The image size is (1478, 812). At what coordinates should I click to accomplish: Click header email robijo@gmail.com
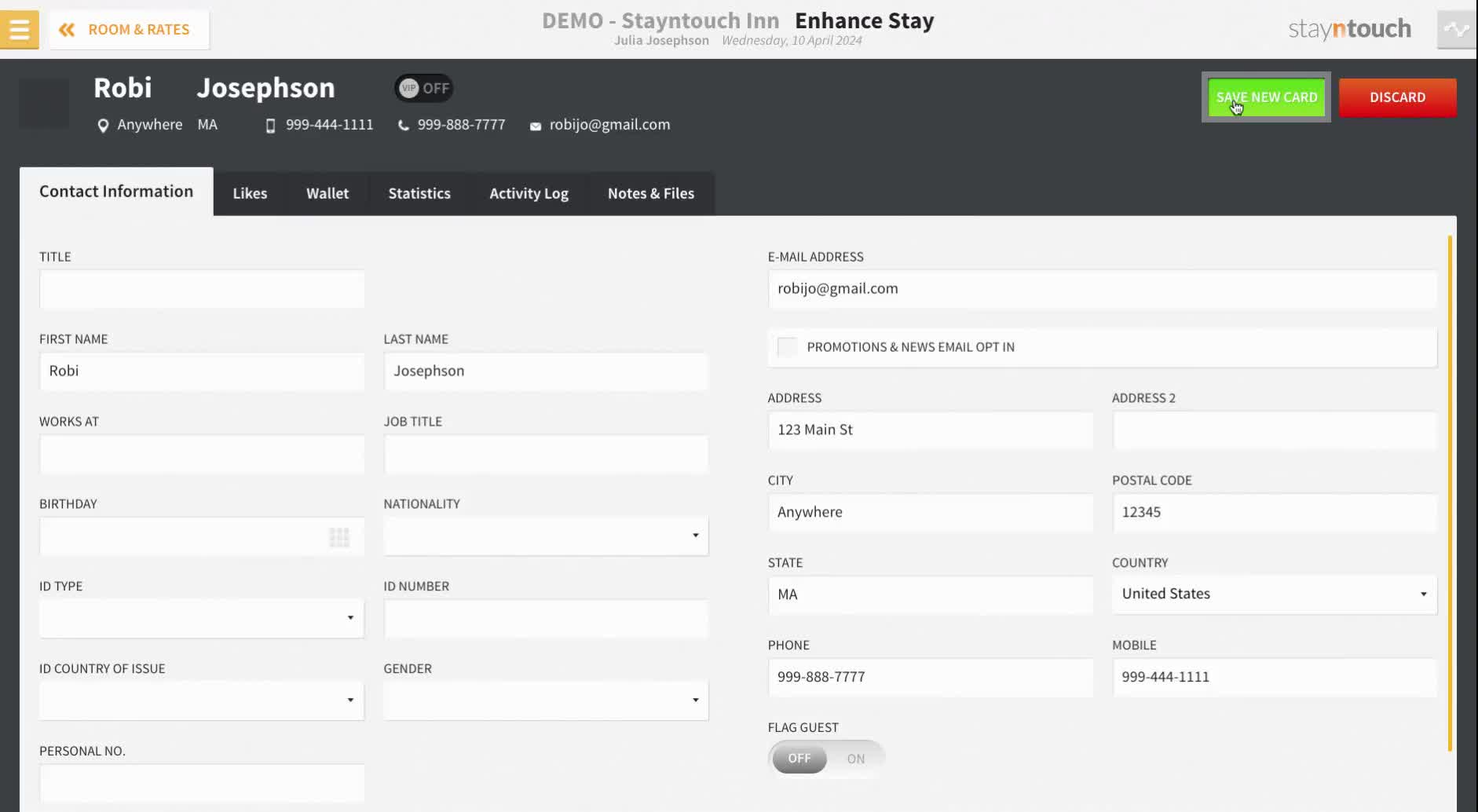click(609, 125)
